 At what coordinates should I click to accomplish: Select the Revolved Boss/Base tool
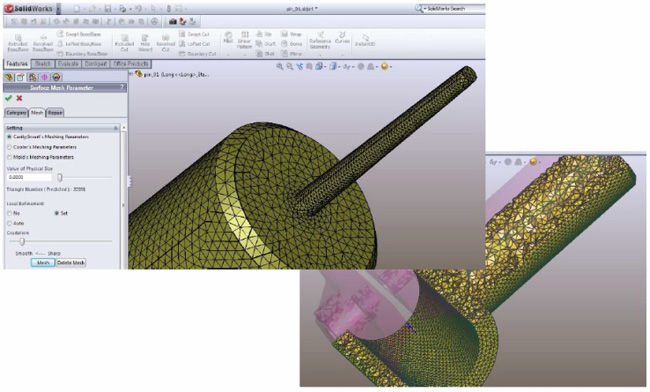click(x=43, y=43)
